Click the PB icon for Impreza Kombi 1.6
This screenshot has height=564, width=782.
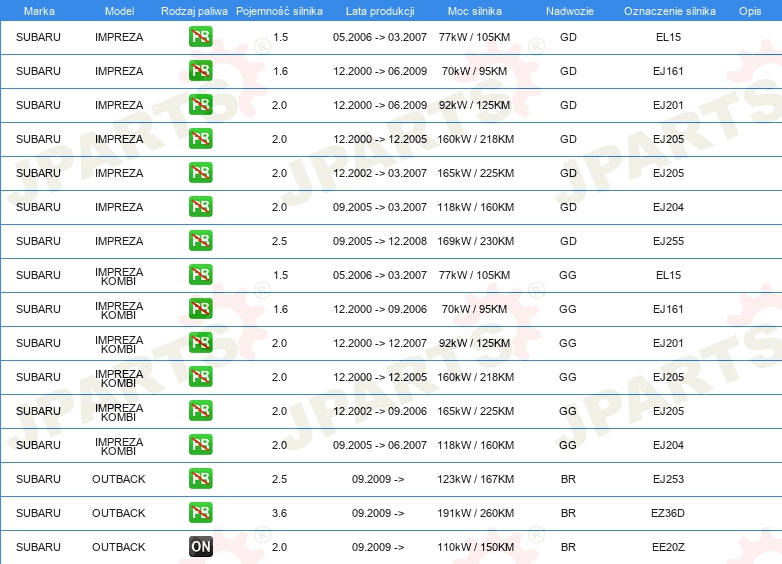pos(200,309)
